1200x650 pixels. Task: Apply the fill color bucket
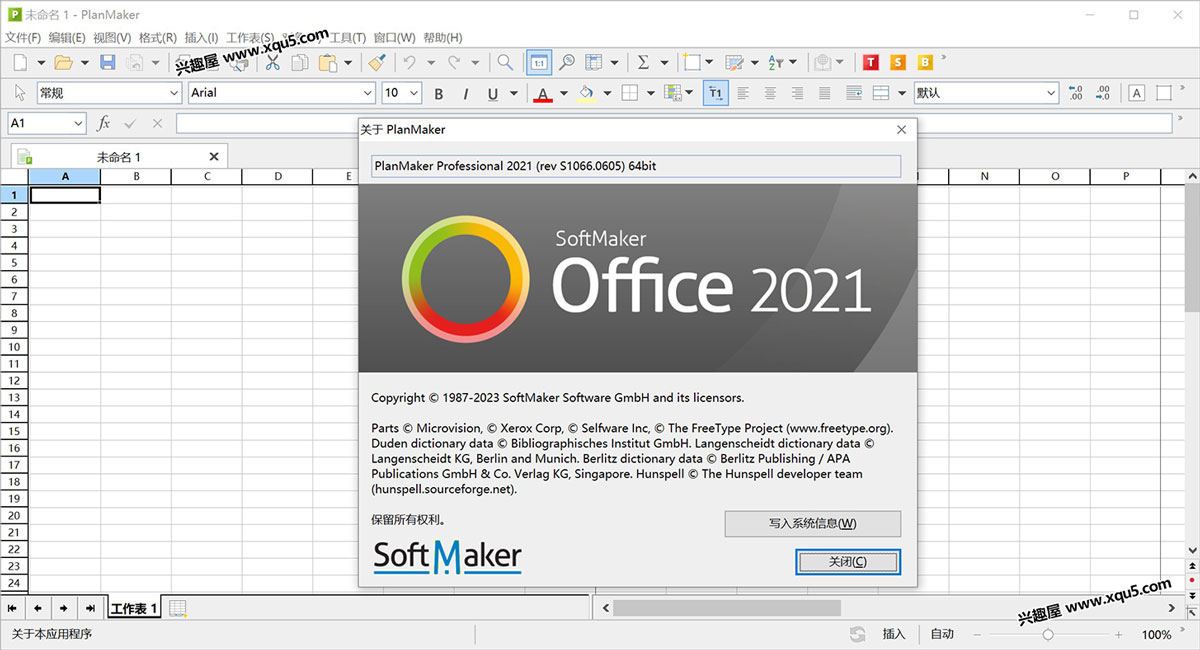pyautogui.click(x=587, y=93)
